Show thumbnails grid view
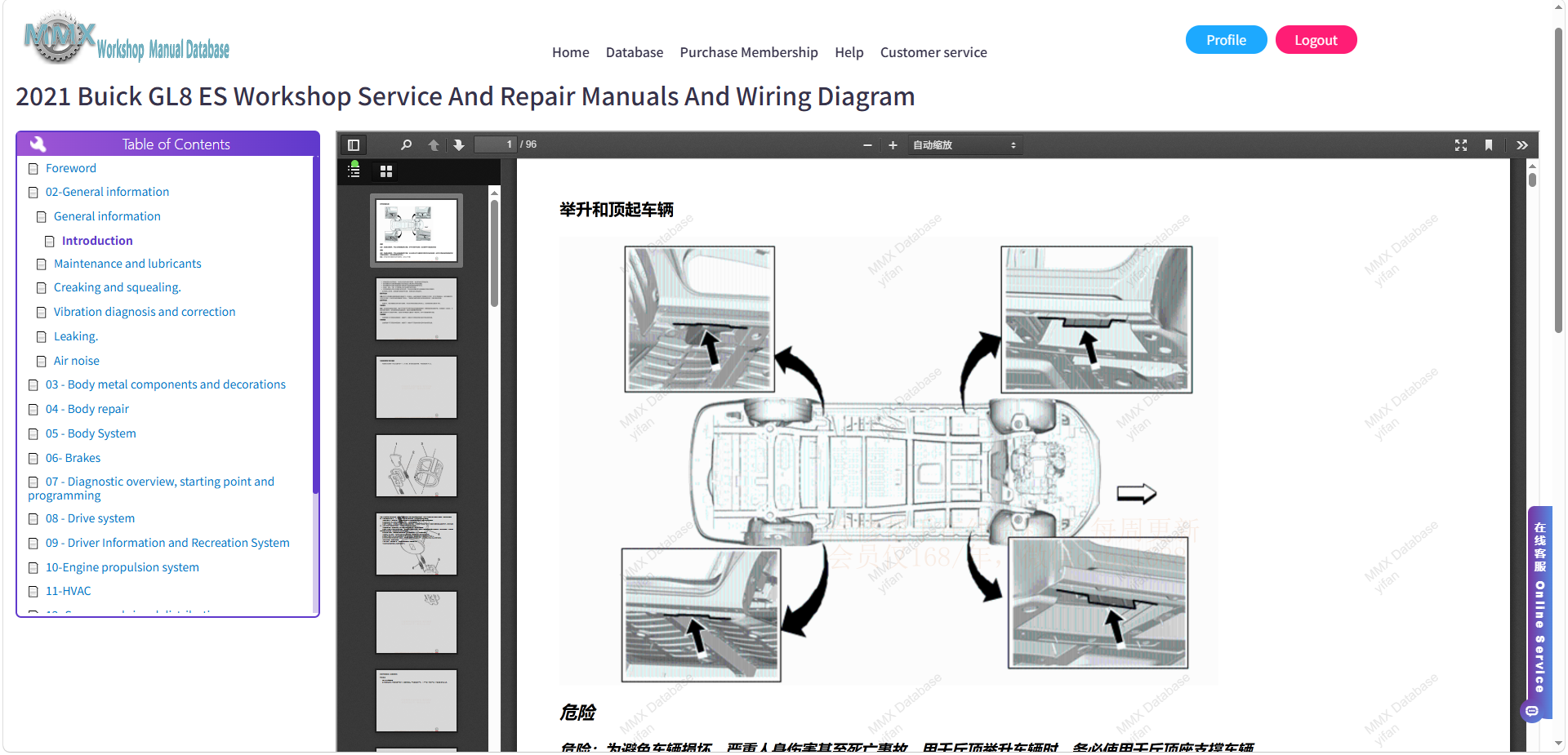This screenshot has height=755, width=1568. [x=386, y=171]
